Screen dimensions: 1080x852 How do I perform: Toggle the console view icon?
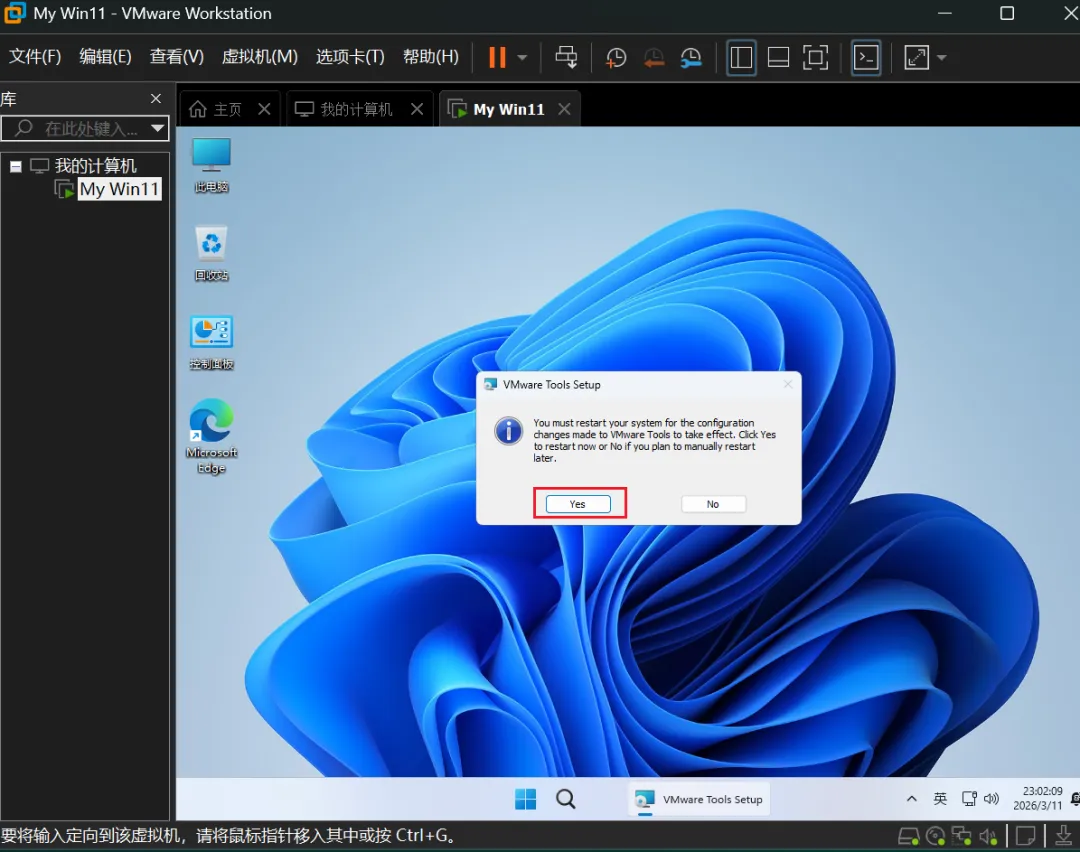click(866, 58)
